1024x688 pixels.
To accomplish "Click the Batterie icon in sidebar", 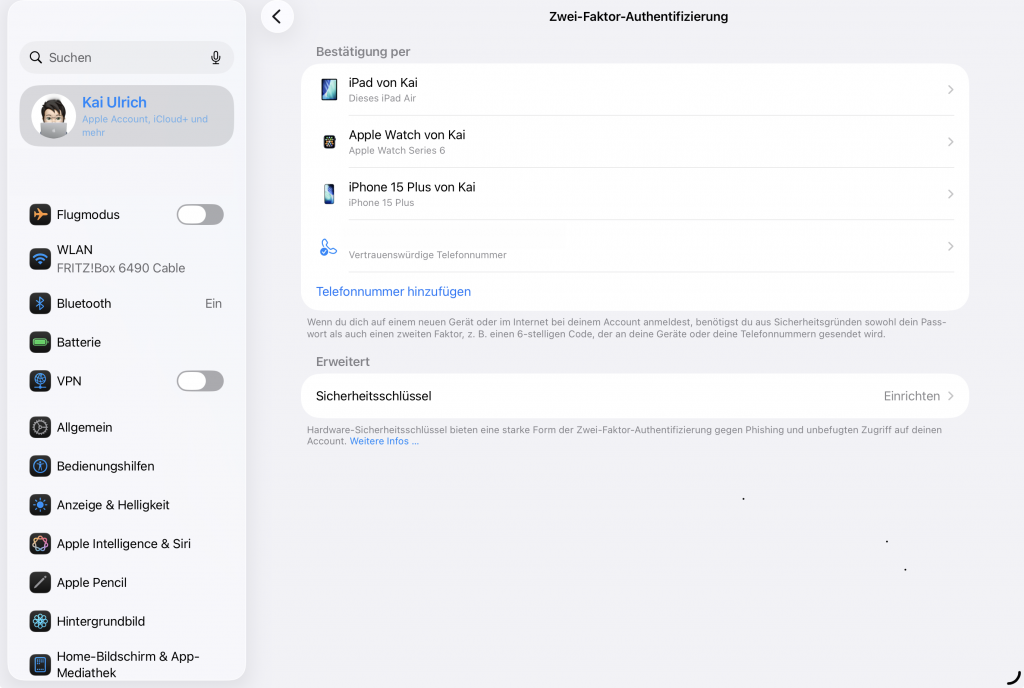I will point(40,342).
